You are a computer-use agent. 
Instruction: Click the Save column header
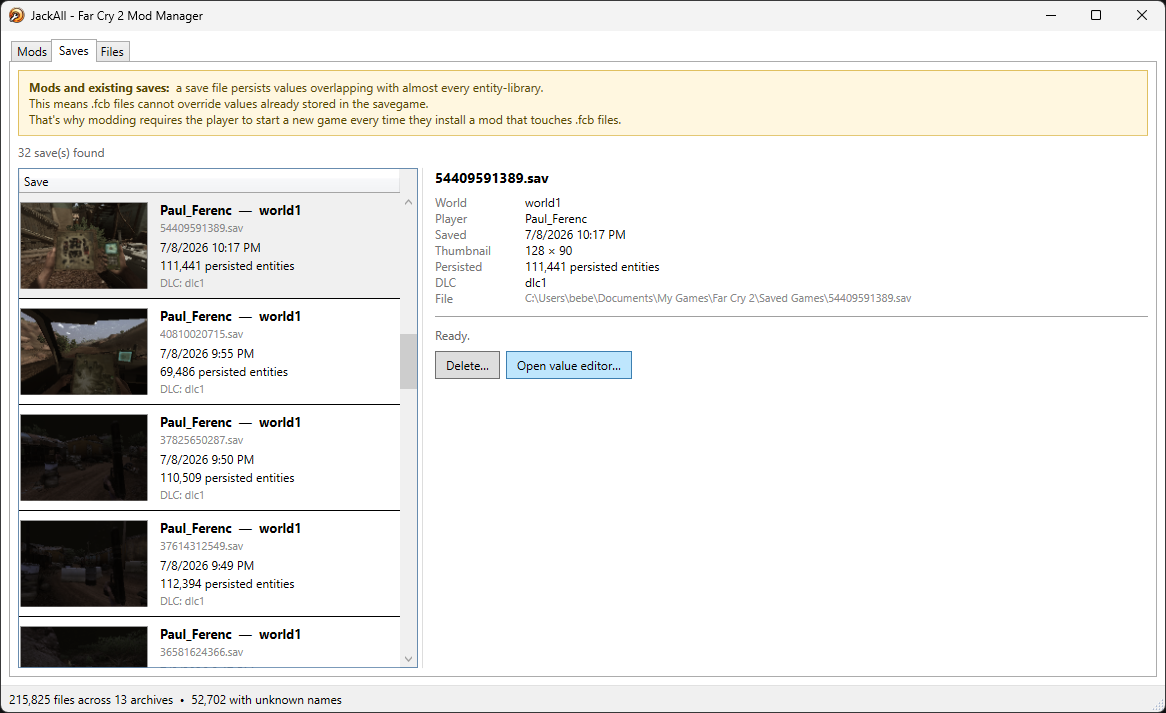[209, 181]
